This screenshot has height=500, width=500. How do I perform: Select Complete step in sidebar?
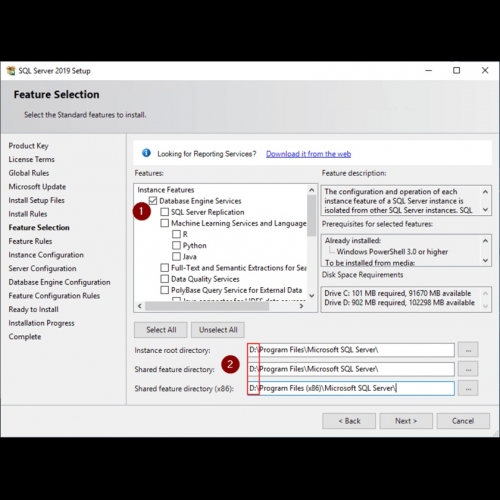pos(25,337)
